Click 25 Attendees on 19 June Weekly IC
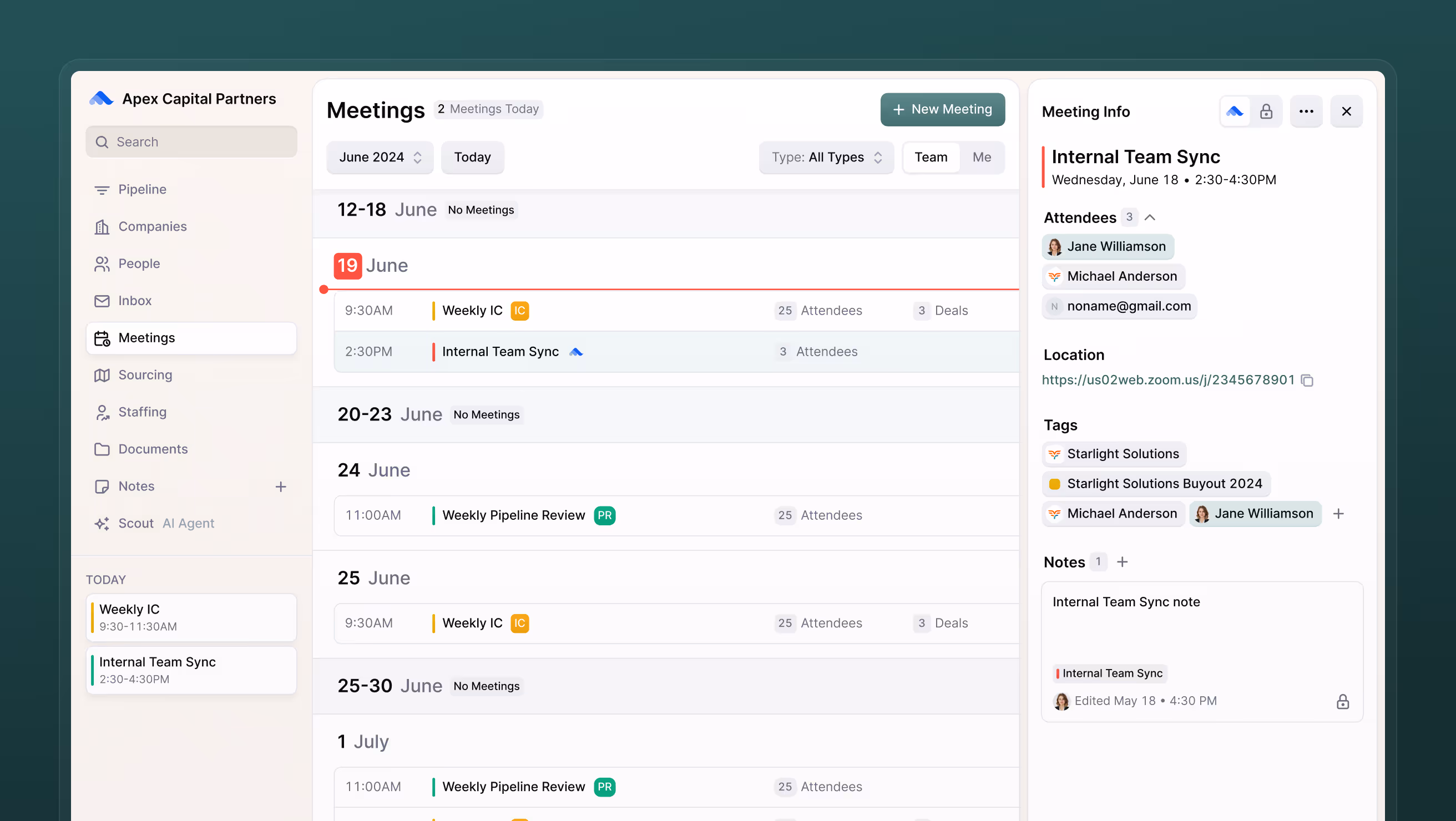This screenshot has height=821, width=1456. point(818,311)
